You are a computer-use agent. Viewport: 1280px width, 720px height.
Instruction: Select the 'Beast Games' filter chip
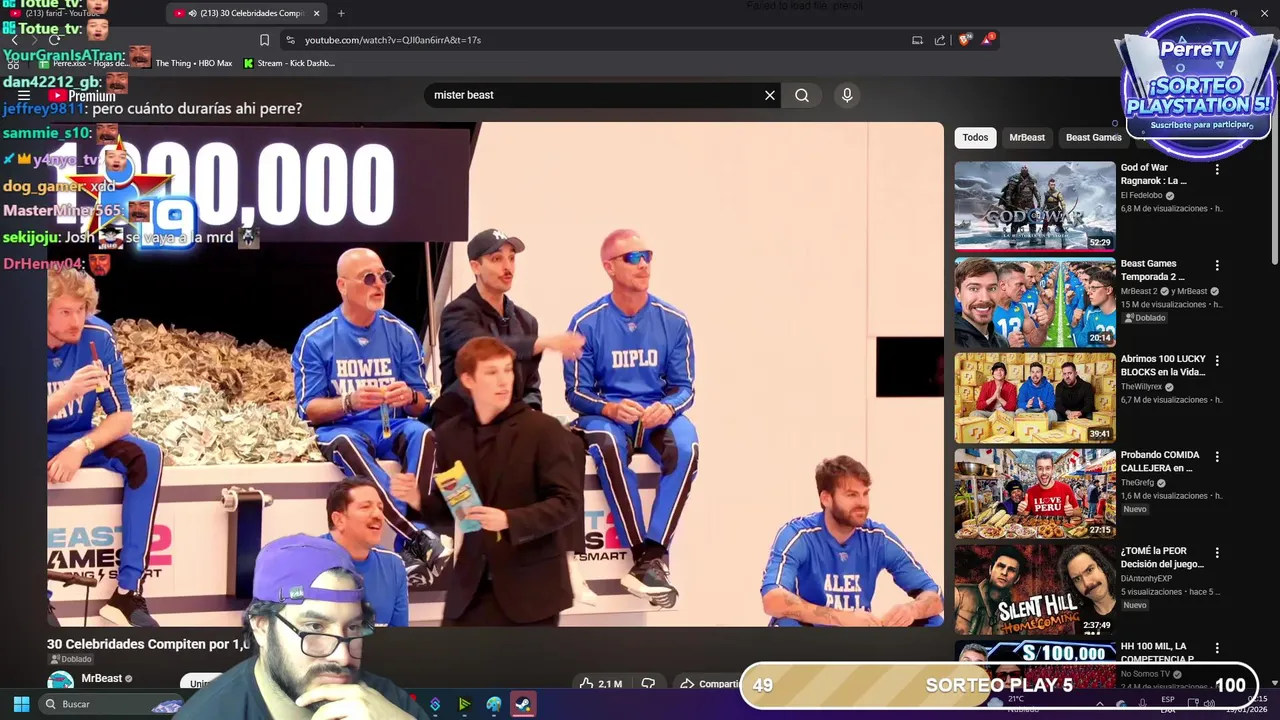click(1093, 137)
